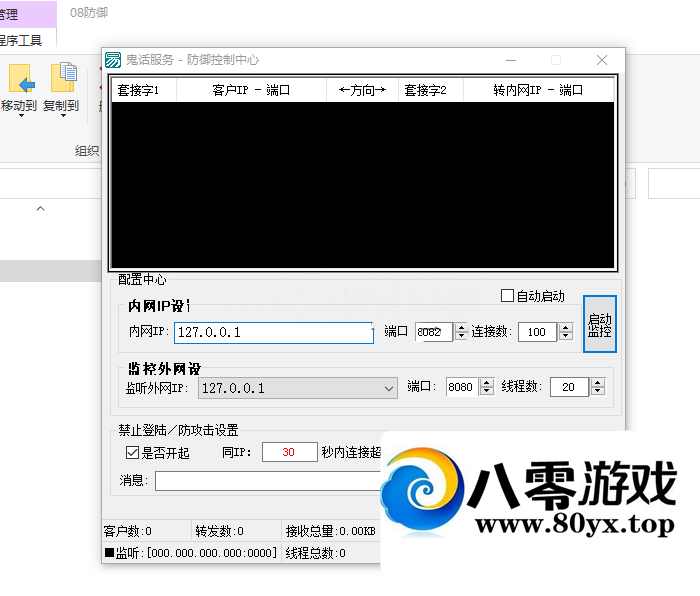Click the 转内网IP - 端口 column header
The height and width of the screenshot is (596, 700).
click(x=537, y=90)
